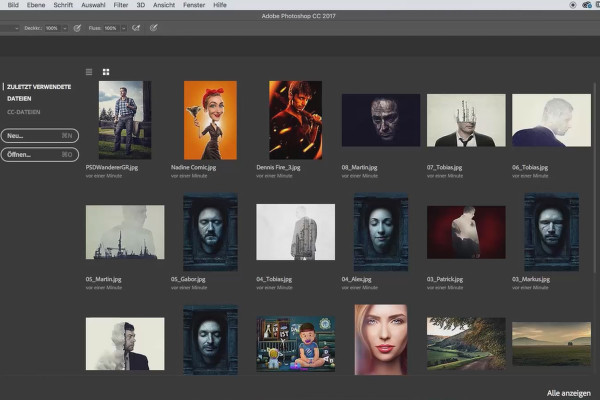Open 08_Martin.jpg thumbnail
600x400 pixels.
[x=381, y=120]
